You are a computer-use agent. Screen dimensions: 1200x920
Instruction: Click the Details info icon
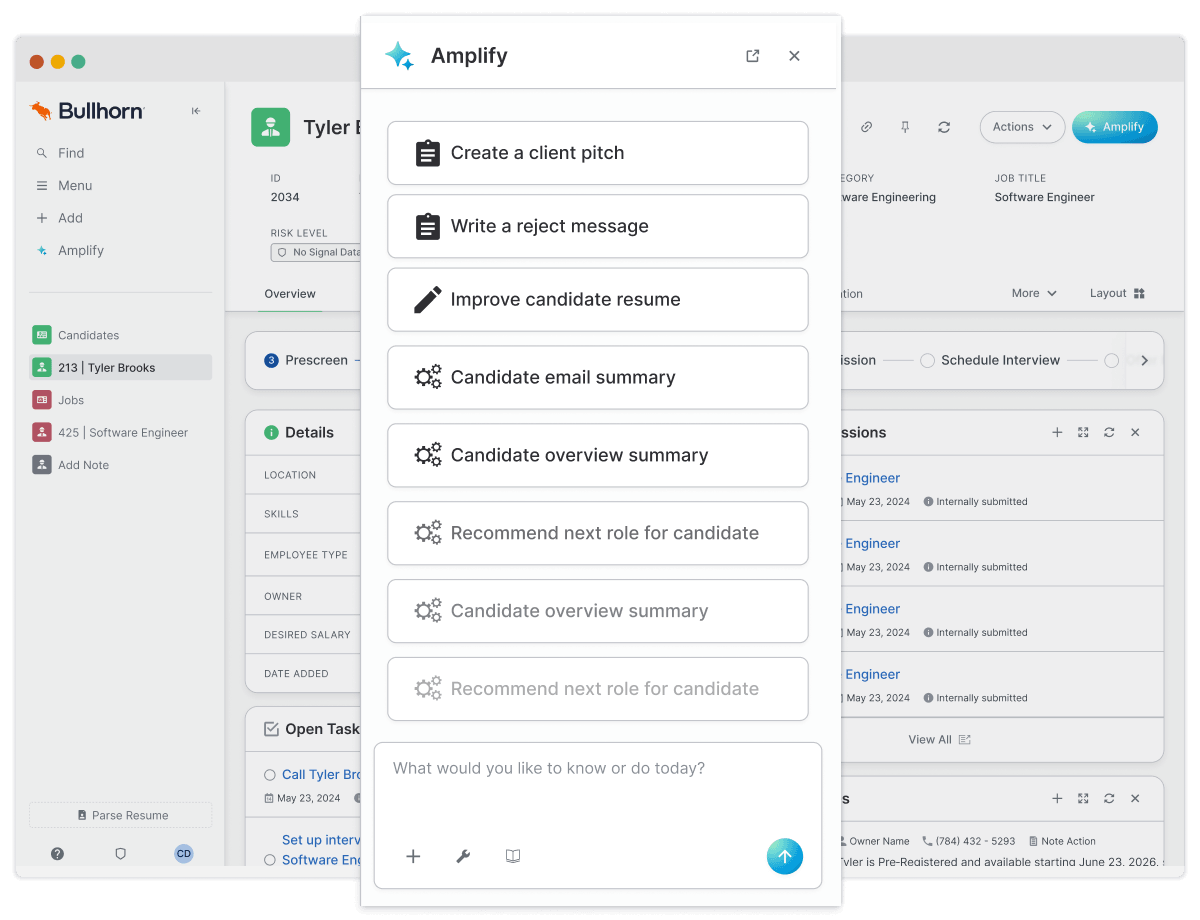point(271,433)
